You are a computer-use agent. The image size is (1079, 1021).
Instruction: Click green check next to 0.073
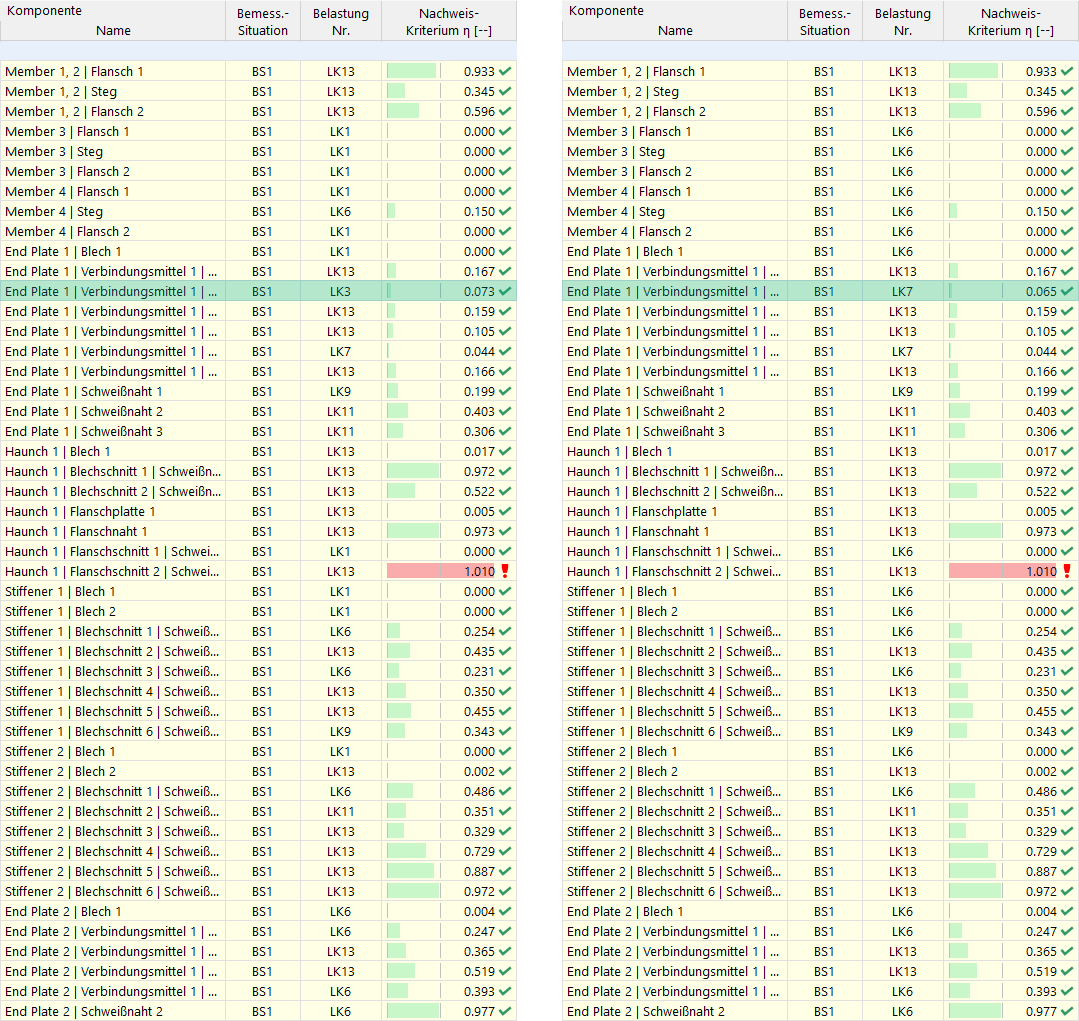tap(505, 292)
